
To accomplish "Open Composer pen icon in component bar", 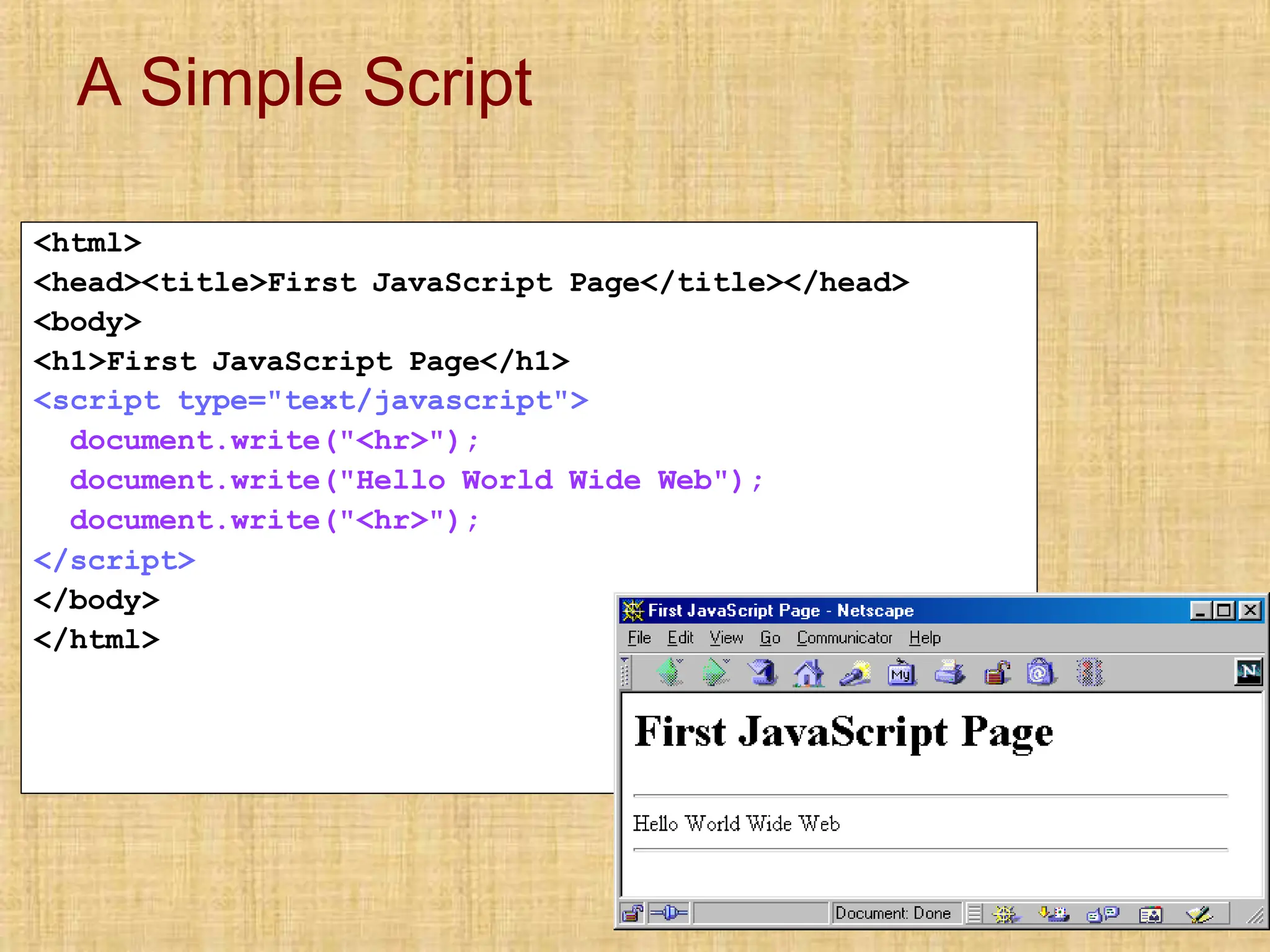I will pos(1199,914).
